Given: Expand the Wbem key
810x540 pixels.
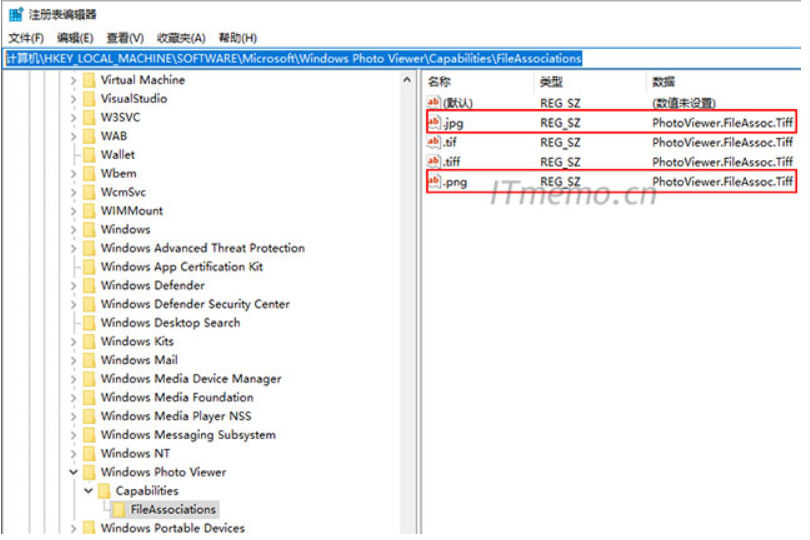Looking at the screenshot, I should (73, 174).
